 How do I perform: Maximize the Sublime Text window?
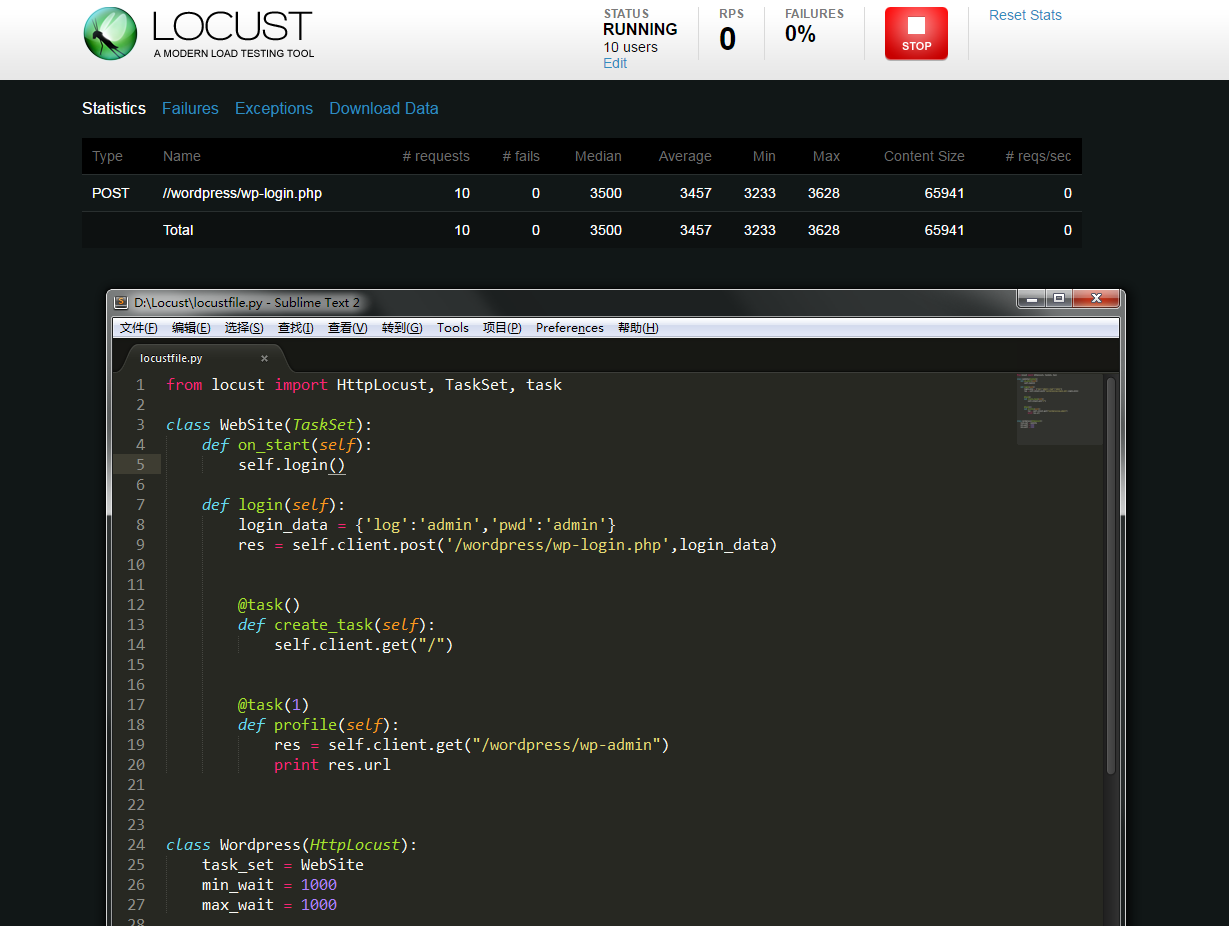coord(1059,298)
